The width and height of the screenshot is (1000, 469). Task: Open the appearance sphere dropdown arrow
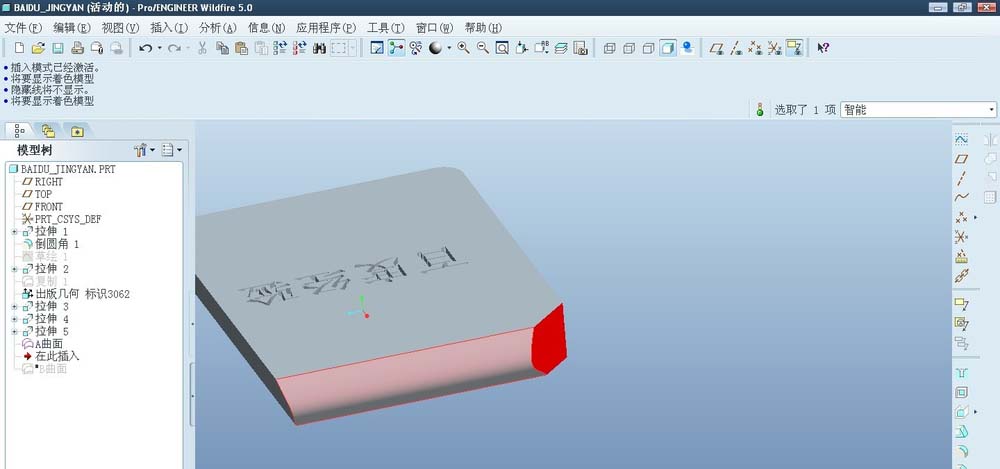449,48
